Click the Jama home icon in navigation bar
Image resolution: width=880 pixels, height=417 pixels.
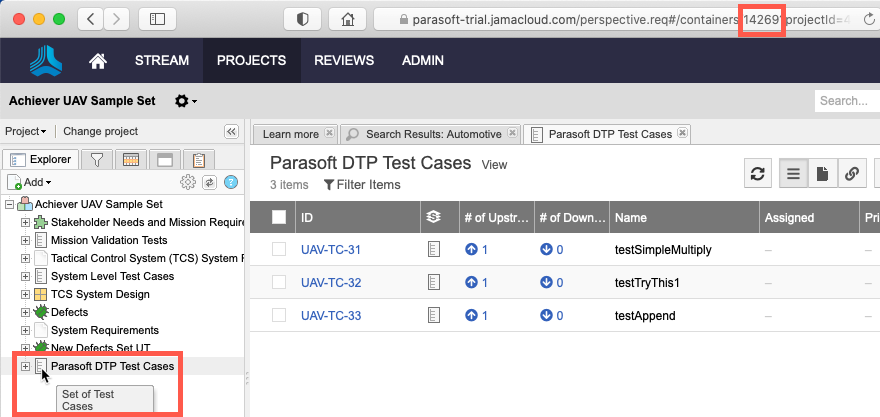[98, 61]
